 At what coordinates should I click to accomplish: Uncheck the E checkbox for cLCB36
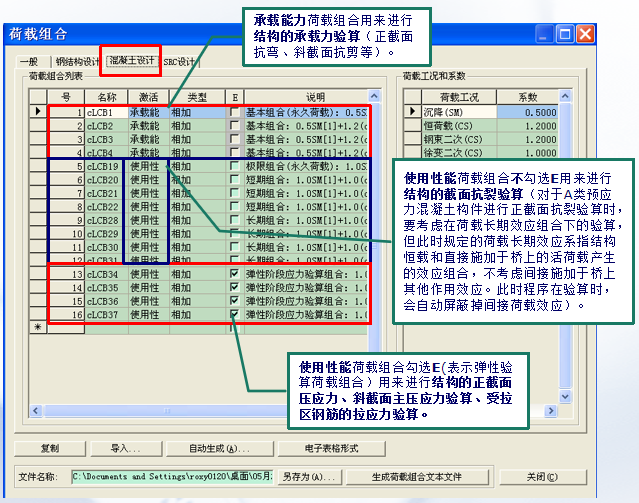(x=234, y=300)
